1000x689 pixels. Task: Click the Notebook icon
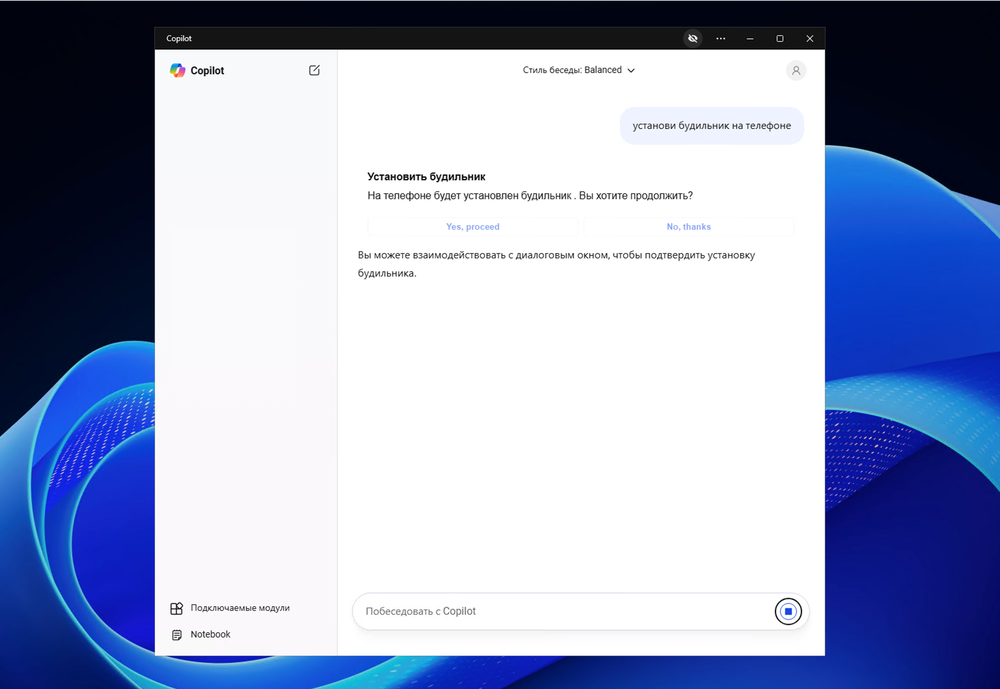pos(177,635)
